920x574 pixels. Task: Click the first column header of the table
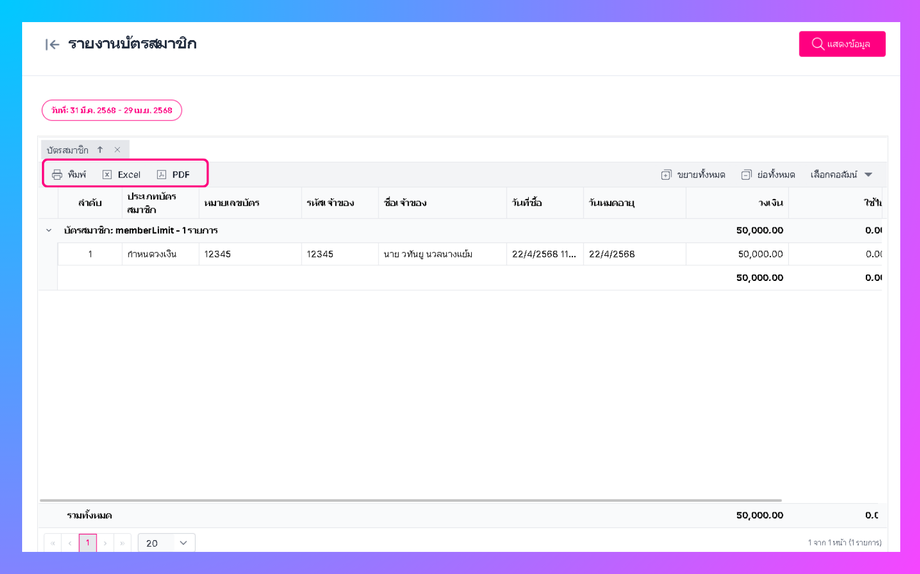coord(90,203)
